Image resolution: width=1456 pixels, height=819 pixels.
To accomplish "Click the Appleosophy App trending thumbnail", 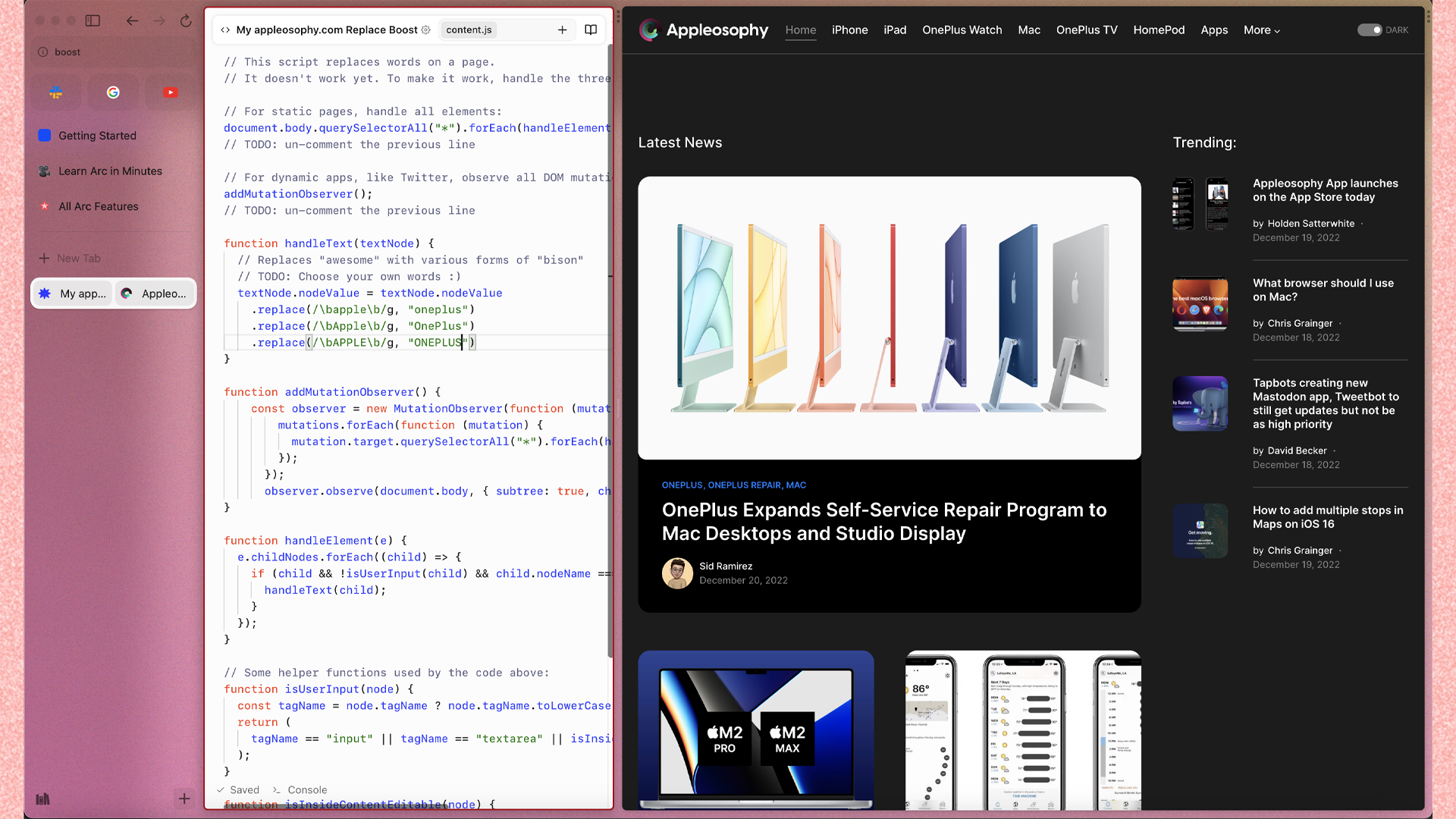I will [x=1200, y=204].
